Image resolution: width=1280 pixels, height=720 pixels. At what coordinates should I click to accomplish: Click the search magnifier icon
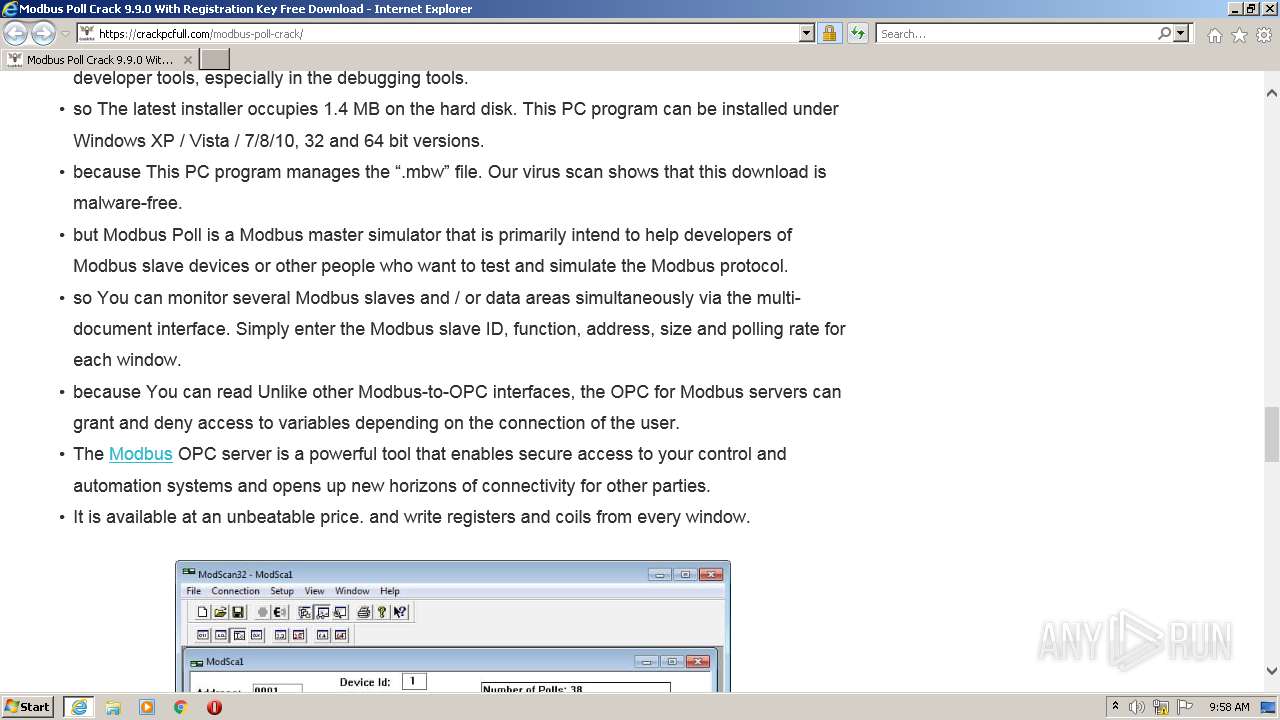click(x=1164, y=34)
